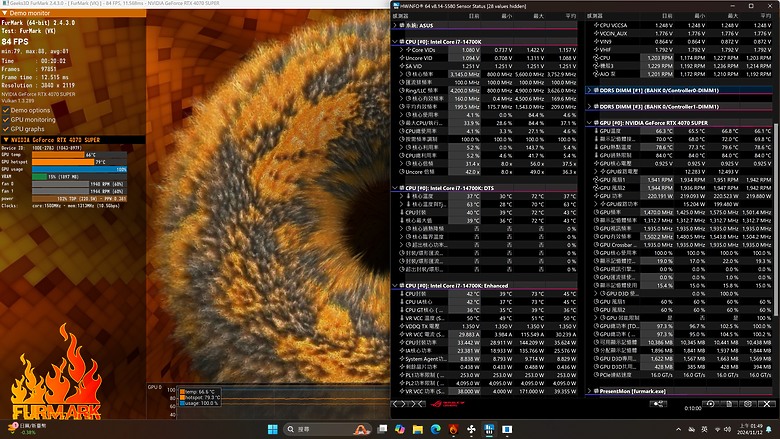
Task: Select the PCIe連結速度 16.0 GT/s row
Action: click(680, 375)
